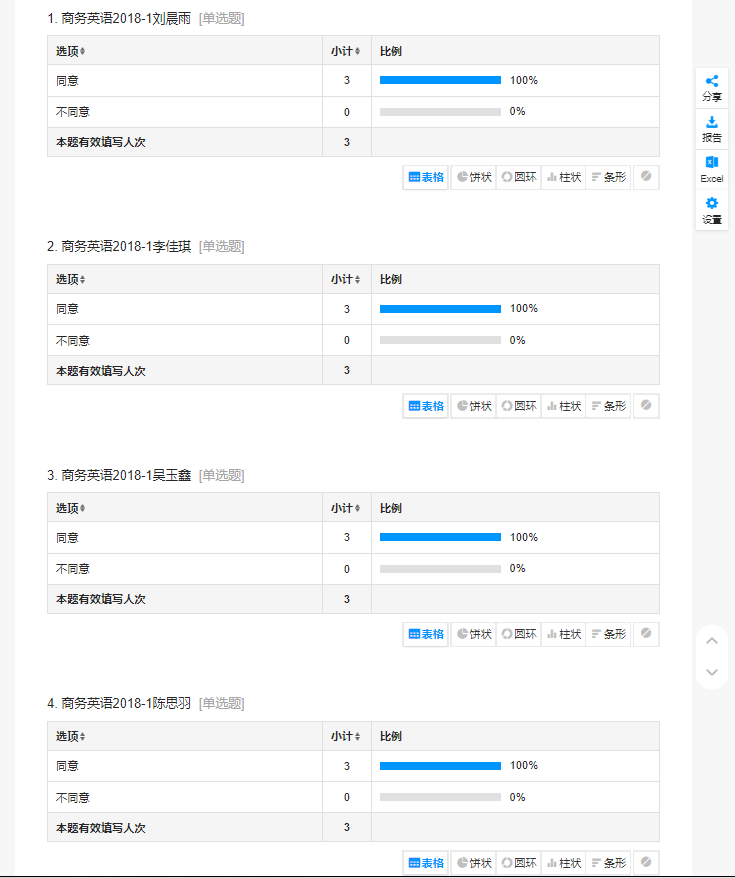
Task: Jump down using the down chevron button
Action: tap(712, 672)
